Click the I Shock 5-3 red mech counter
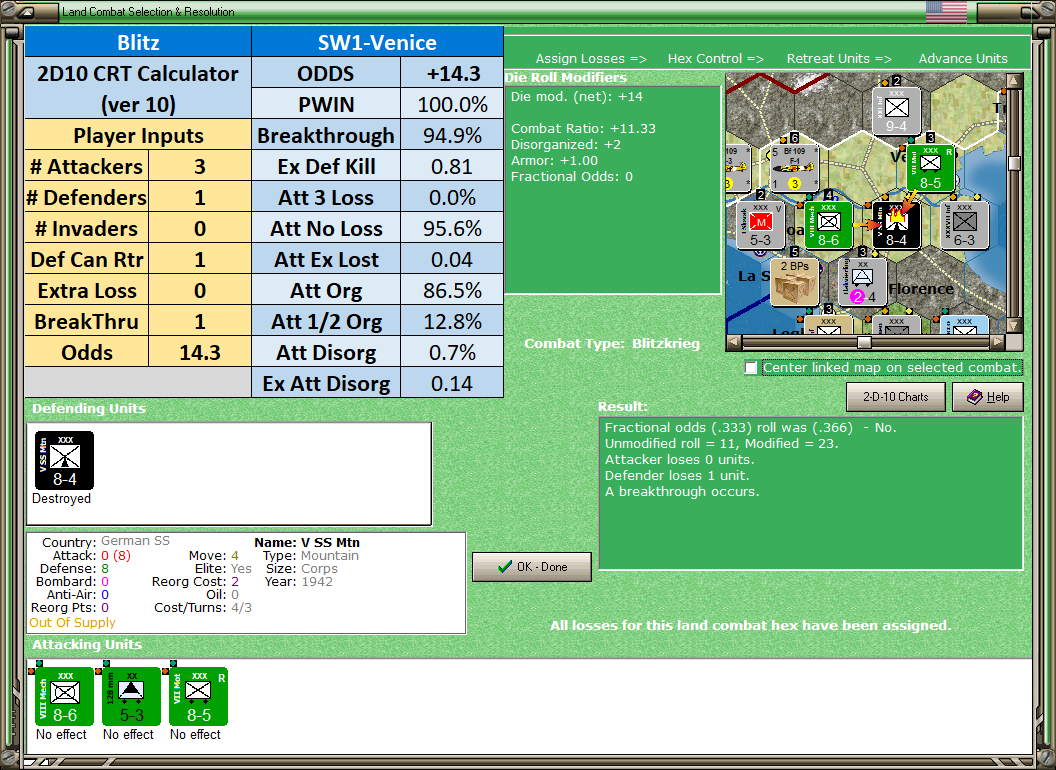 click(760, 225)
